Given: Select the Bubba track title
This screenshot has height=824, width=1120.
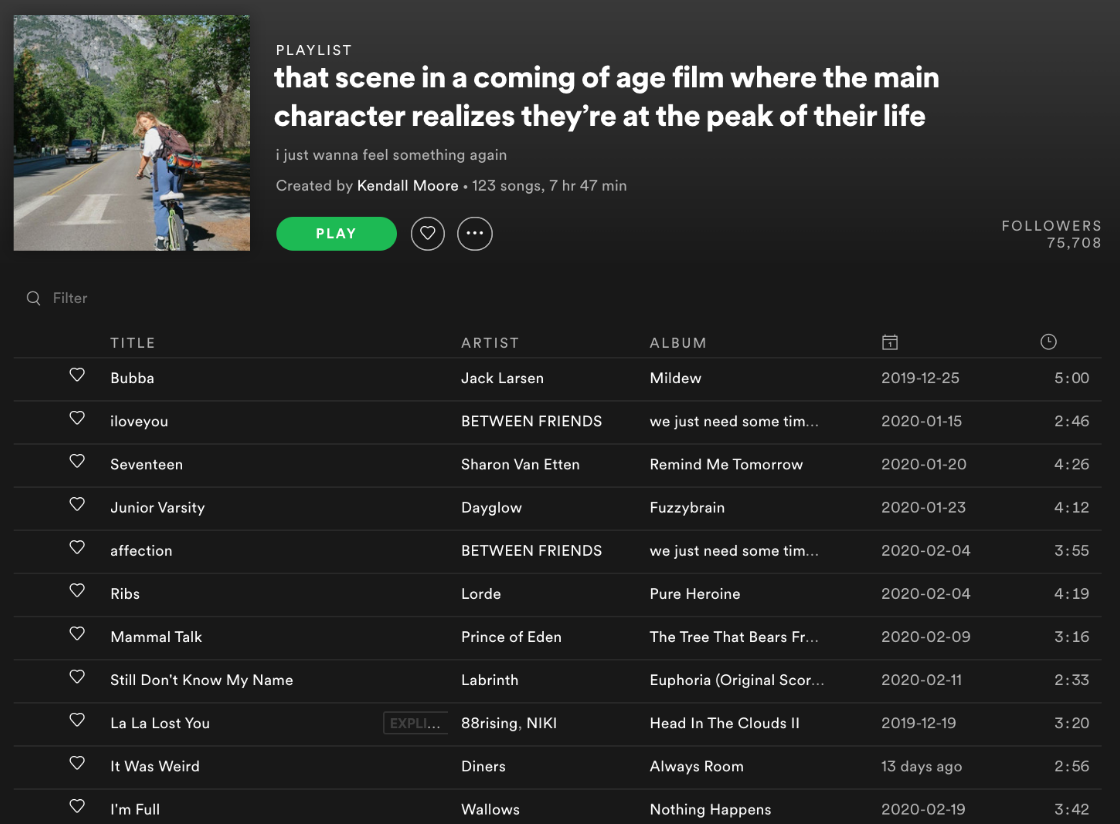Looking at the screenshot, I should point(132,378).
